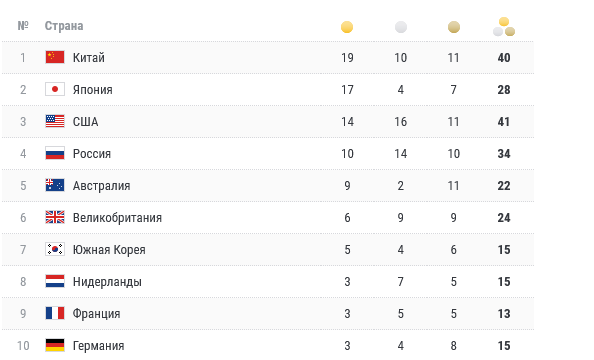Click the silver medal column header icon
Image resolution: width=594 pixels, height=360 pixels.
click(x=401, y=27)
